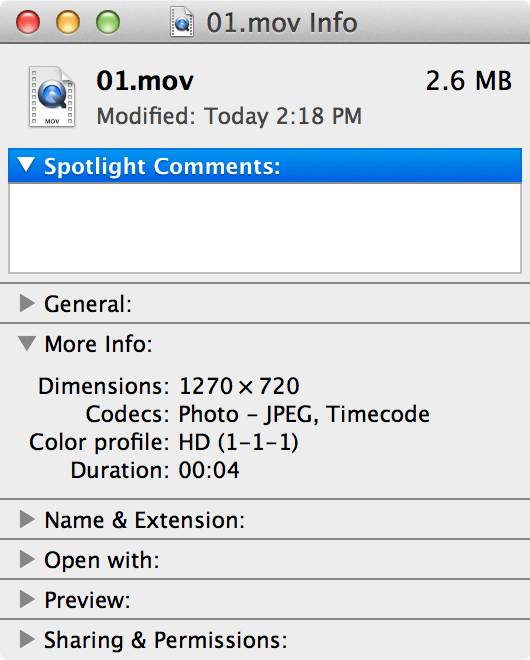Click inside the Spotlight Comments text field
Viewport: 530px width, 660px height.
tap(265, 228)
